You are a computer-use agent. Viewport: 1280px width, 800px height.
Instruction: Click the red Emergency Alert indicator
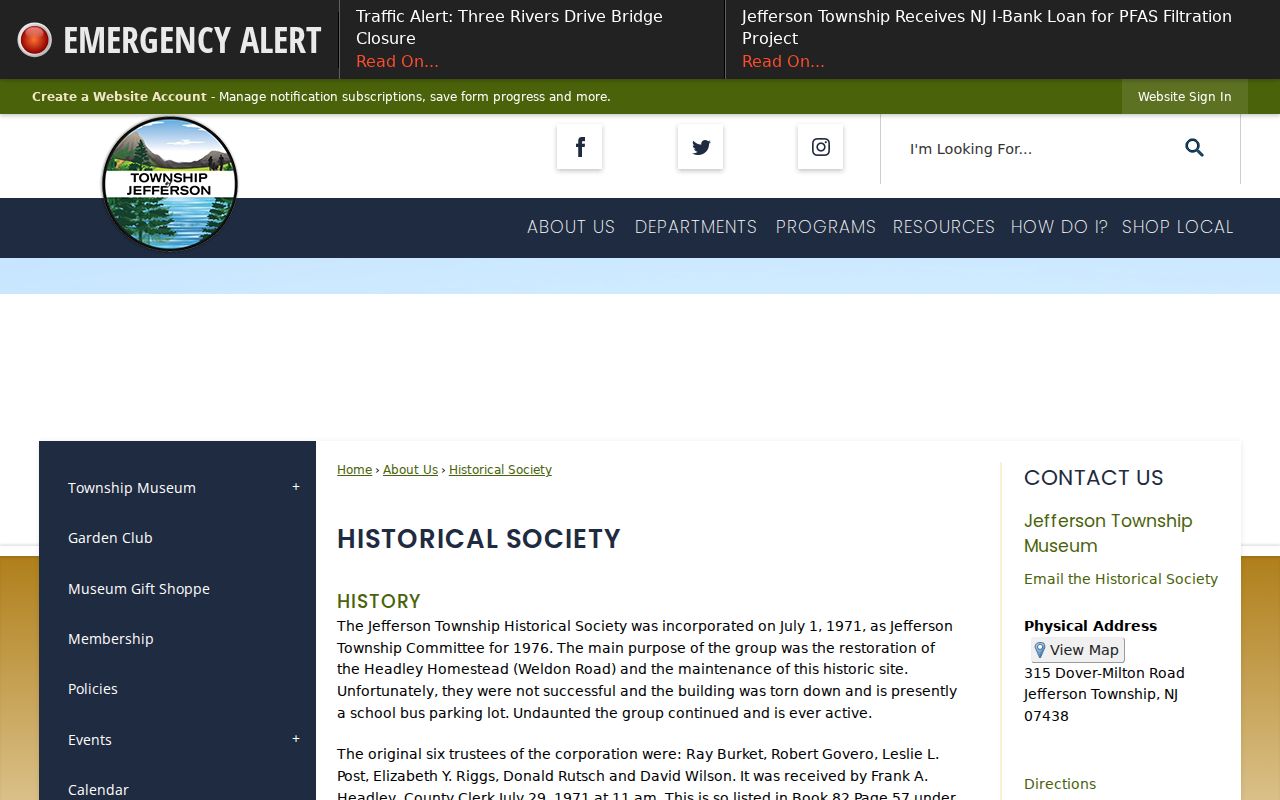[x=35, y=40]
